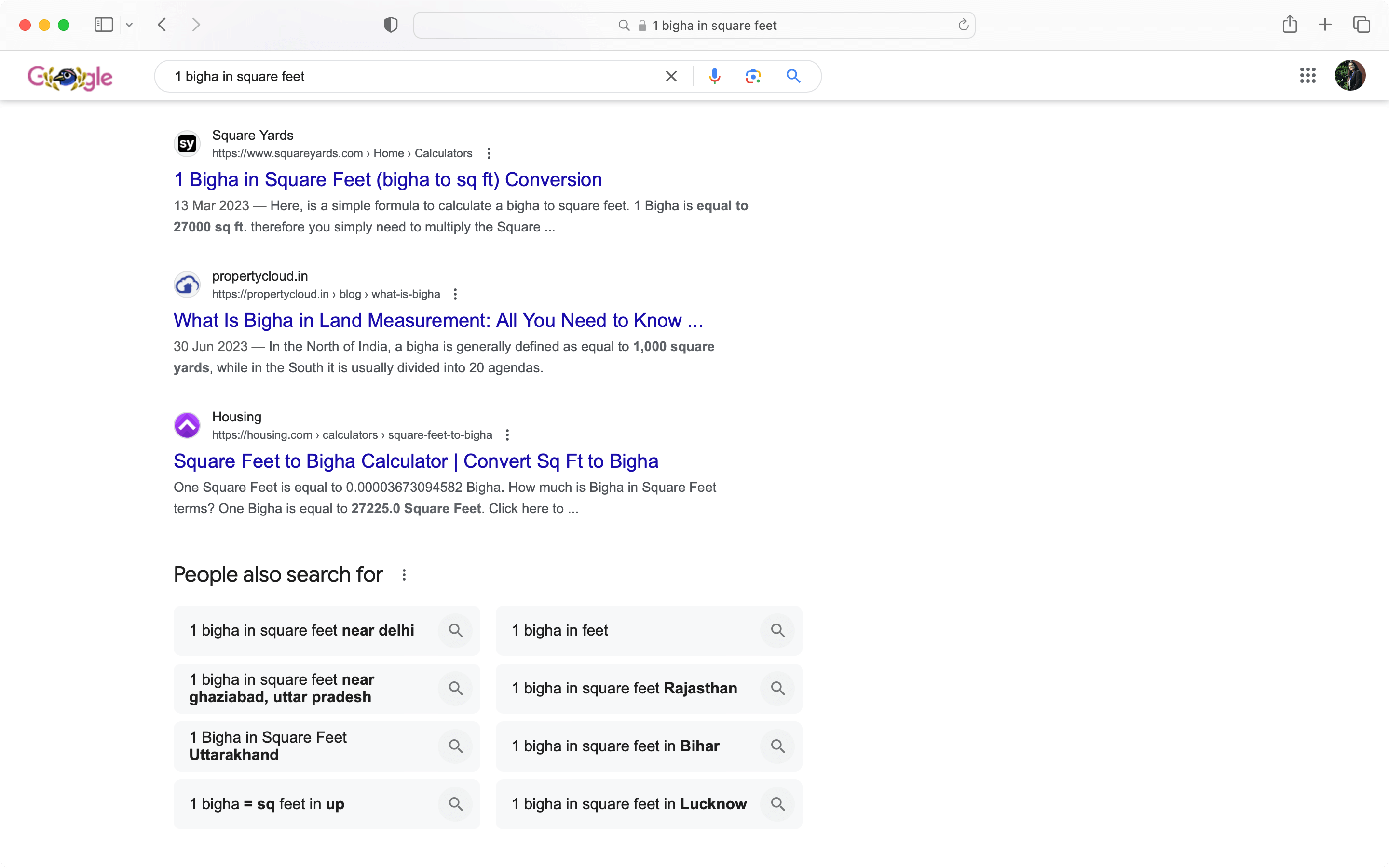
Task: Click the Safari sidebar toggle icon
Action: (103, 25)
